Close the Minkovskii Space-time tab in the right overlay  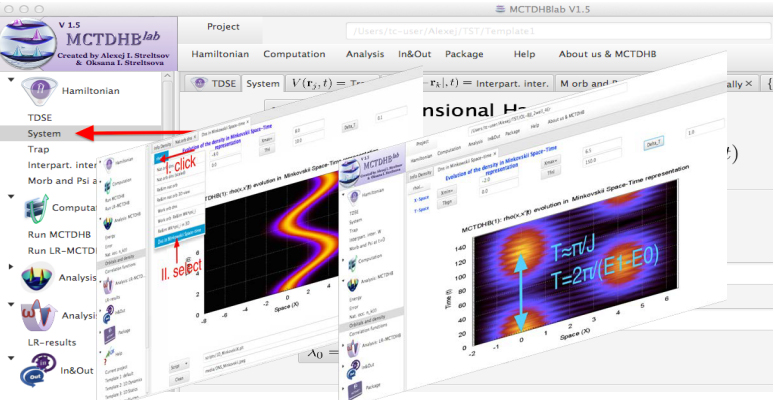495,152
